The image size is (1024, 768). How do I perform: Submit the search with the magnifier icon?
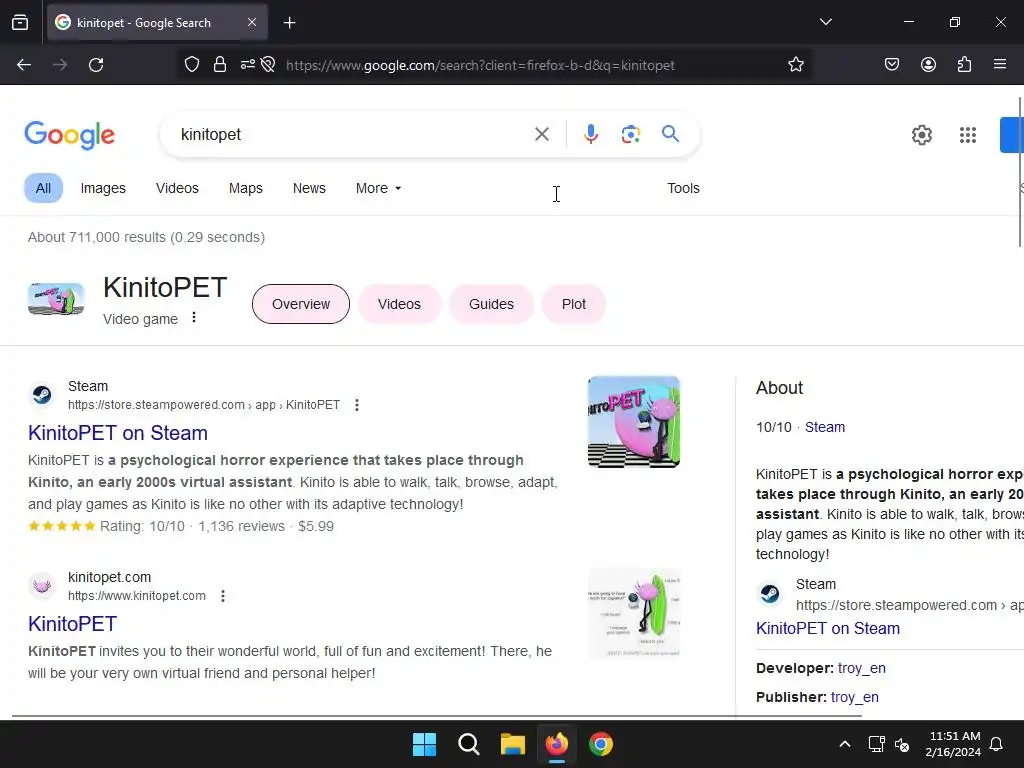tap(670, 134)
